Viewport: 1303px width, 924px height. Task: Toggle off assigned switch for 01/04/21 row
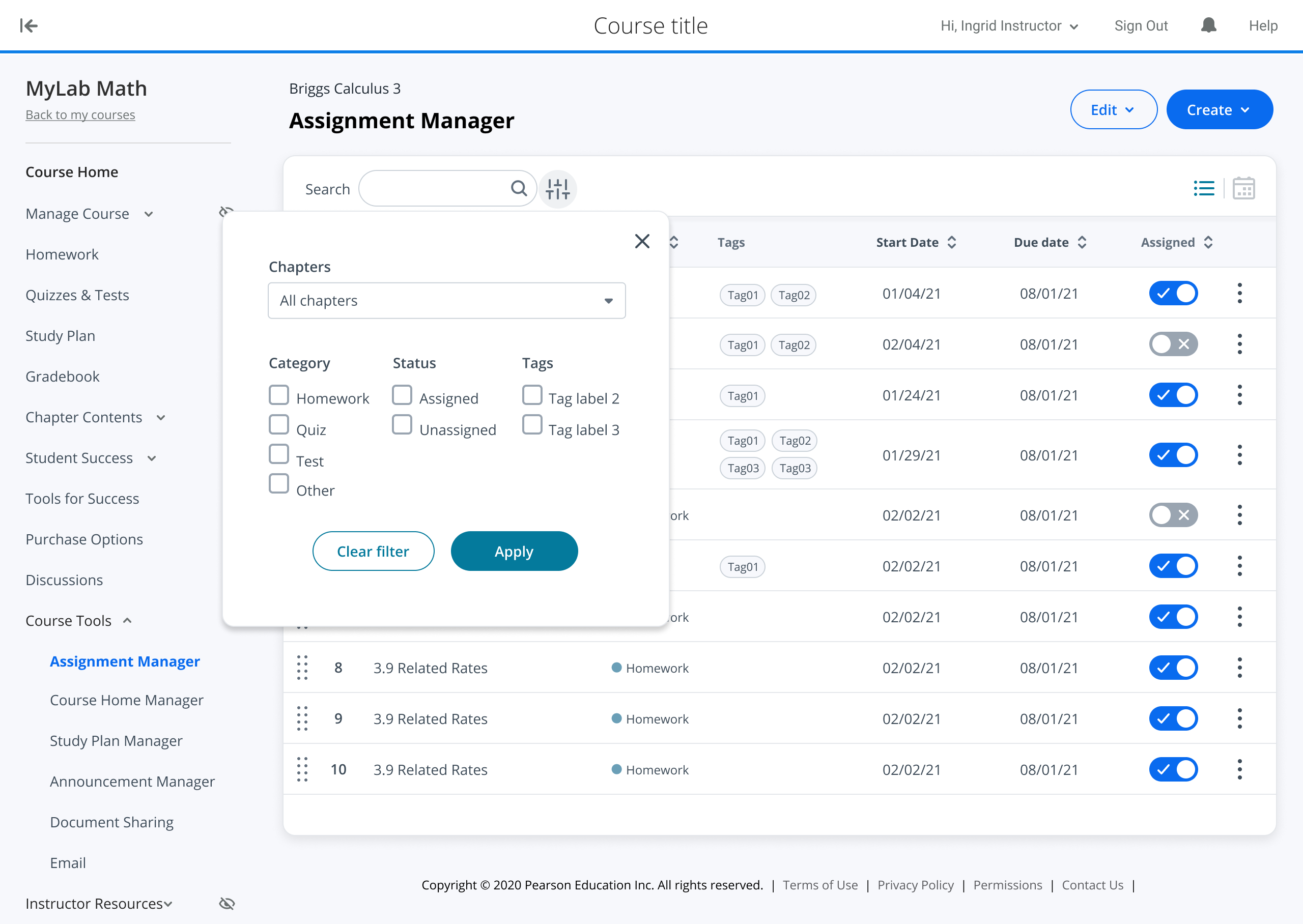pos(1173,294)
